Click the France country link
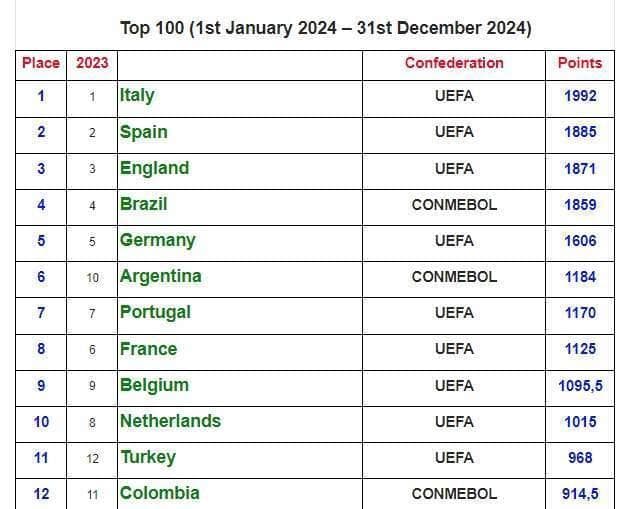This screenshot has height=509, width=631. pyautogui.click(x=148, y=349)
